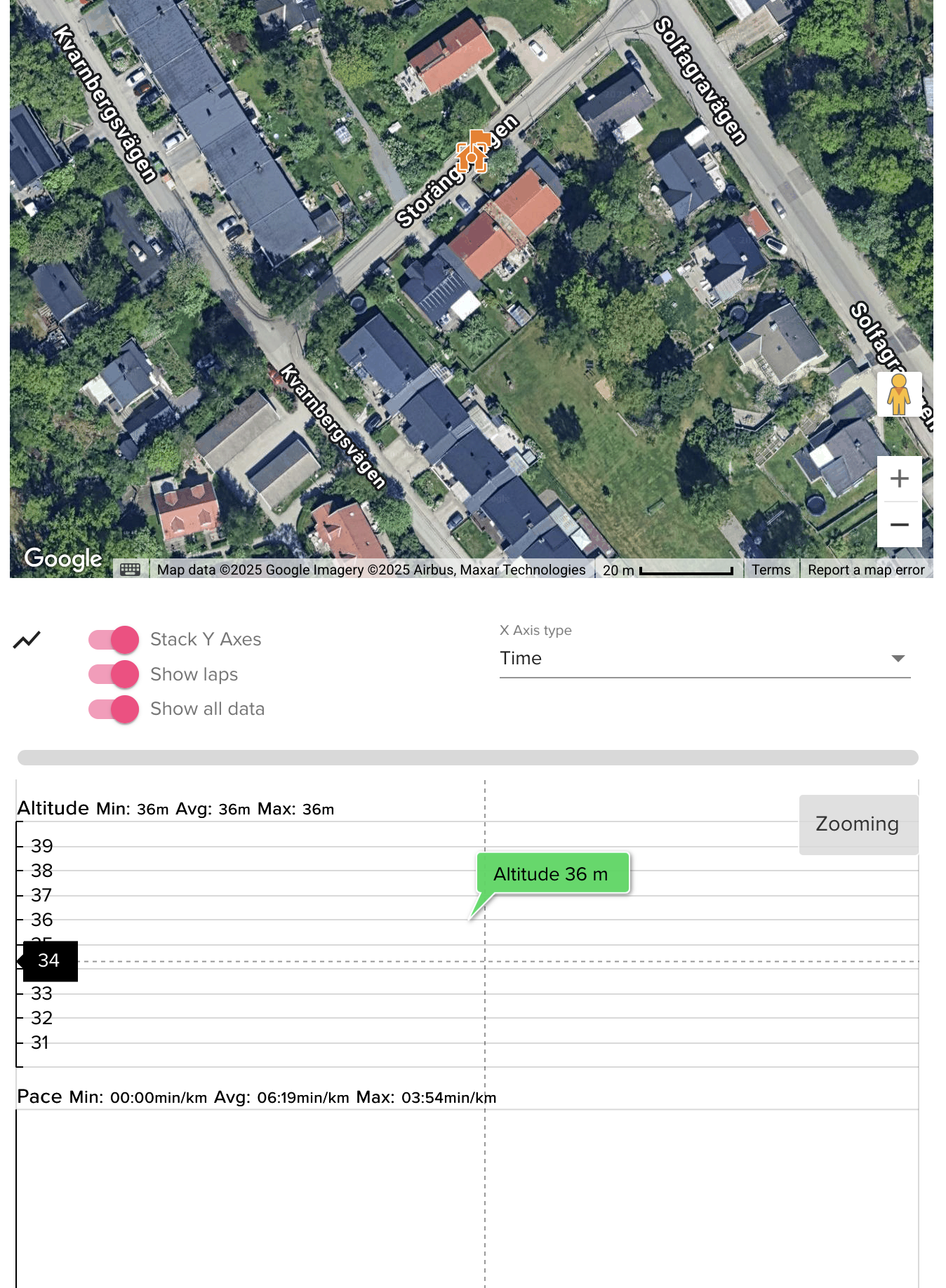Image resolution: width=946 pixels, height=1288 pixels.
Task: Zoom out on the map
Action: pos(899,525)
